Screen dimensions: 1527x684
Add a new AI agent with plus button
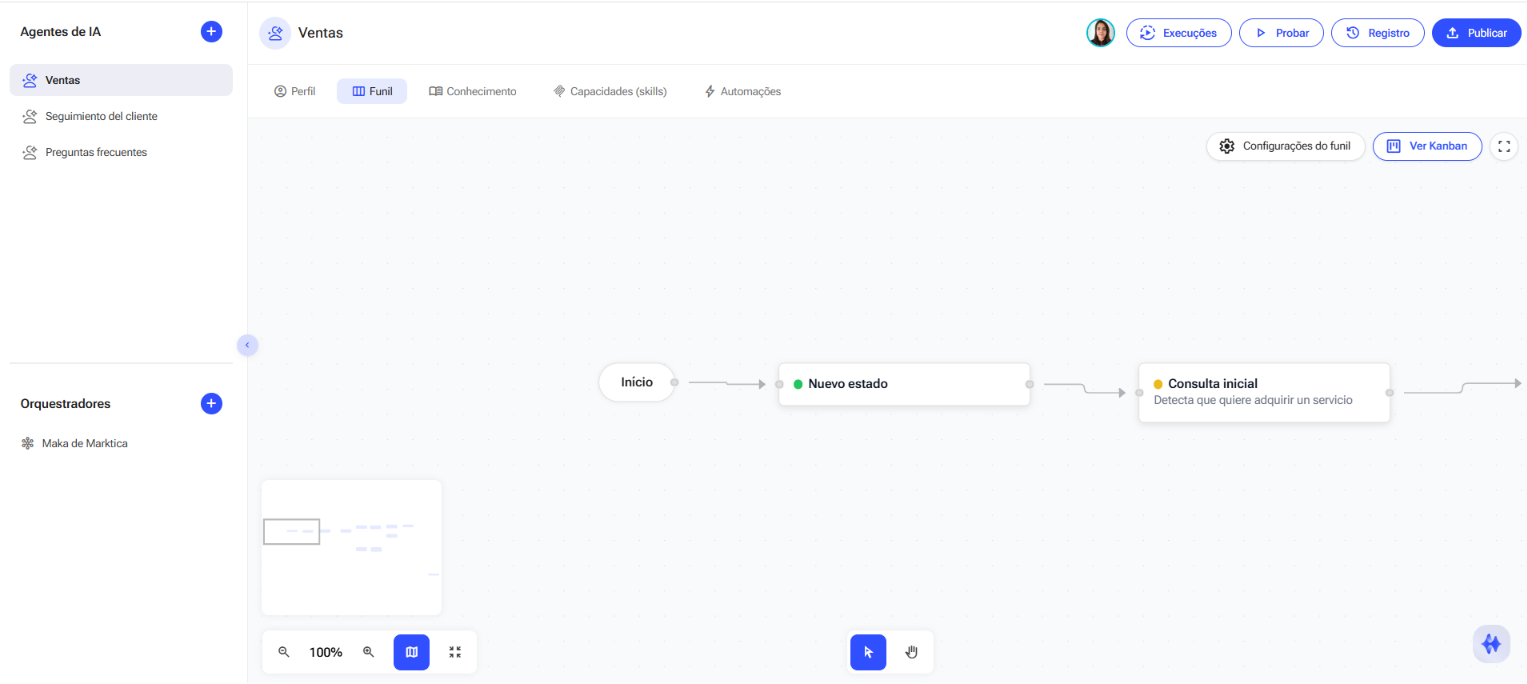[211, 32]
